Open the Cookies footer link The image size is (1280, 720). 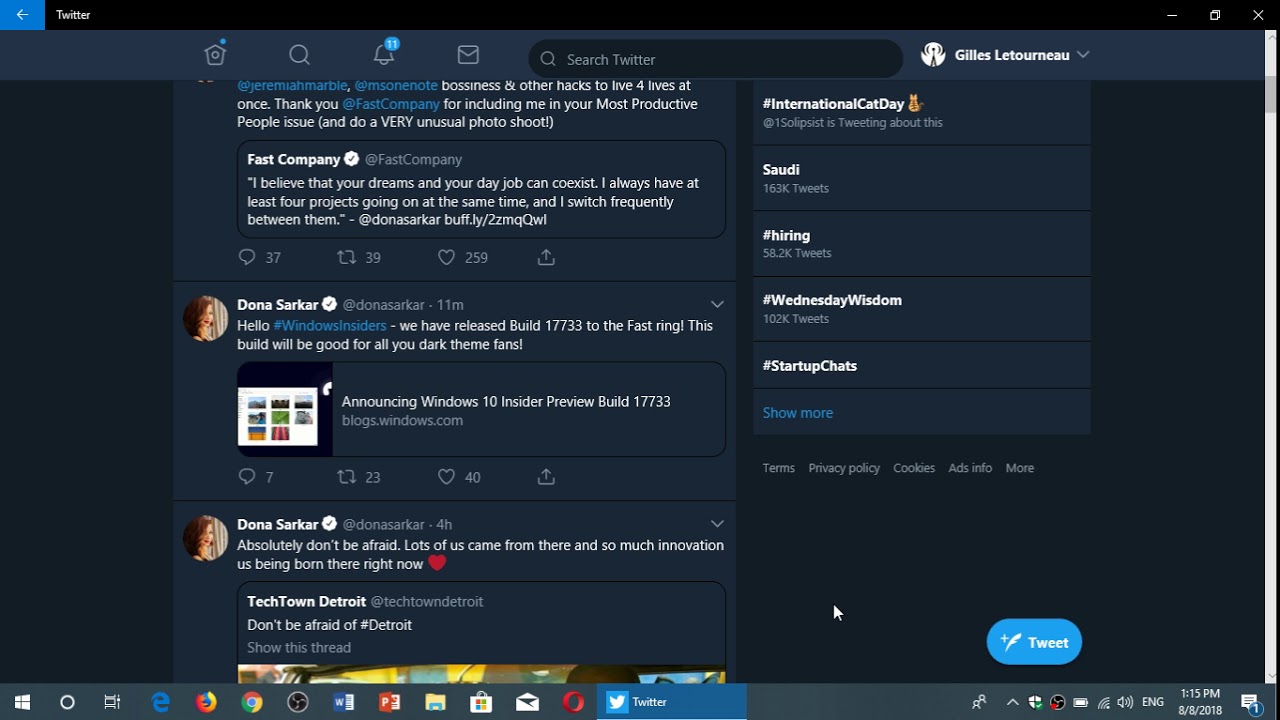point(914,468)
